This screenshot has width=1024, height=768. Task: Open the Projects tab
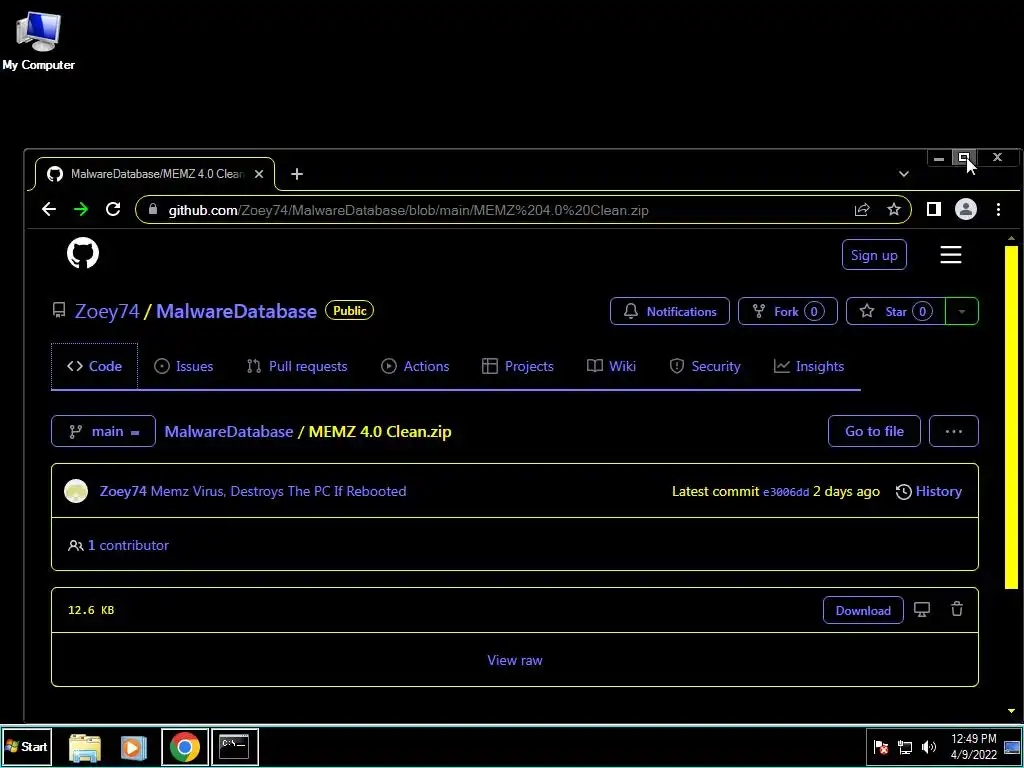click(518, 366)
